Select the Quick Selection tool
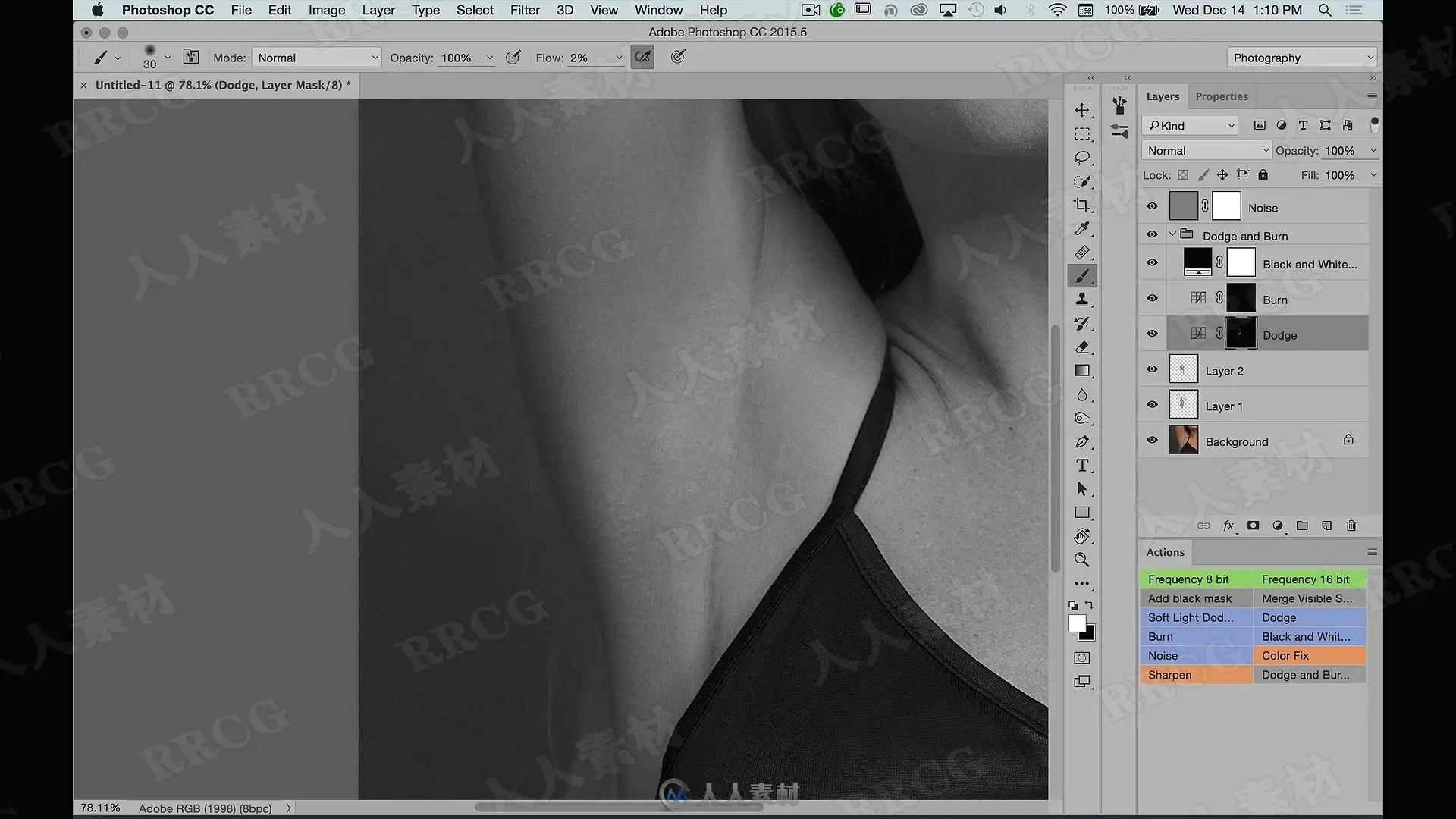The image size is (1456, 819). click(x=1082, y=181)
